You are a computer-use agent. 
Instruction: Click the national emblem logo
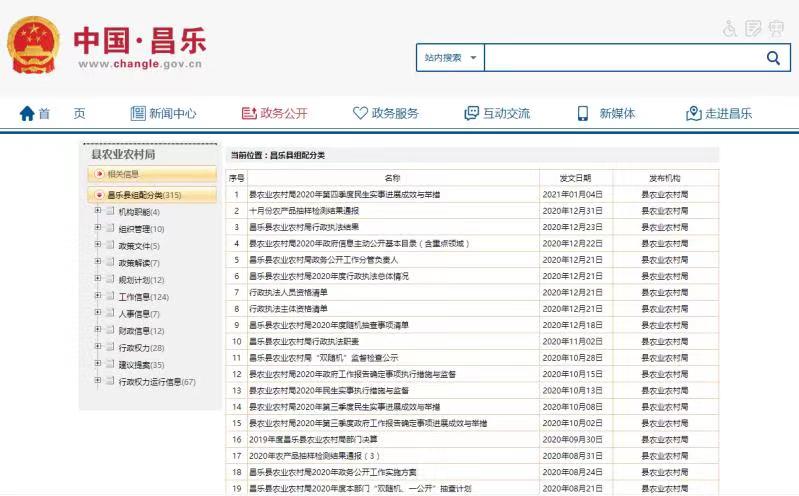(33, 46)
